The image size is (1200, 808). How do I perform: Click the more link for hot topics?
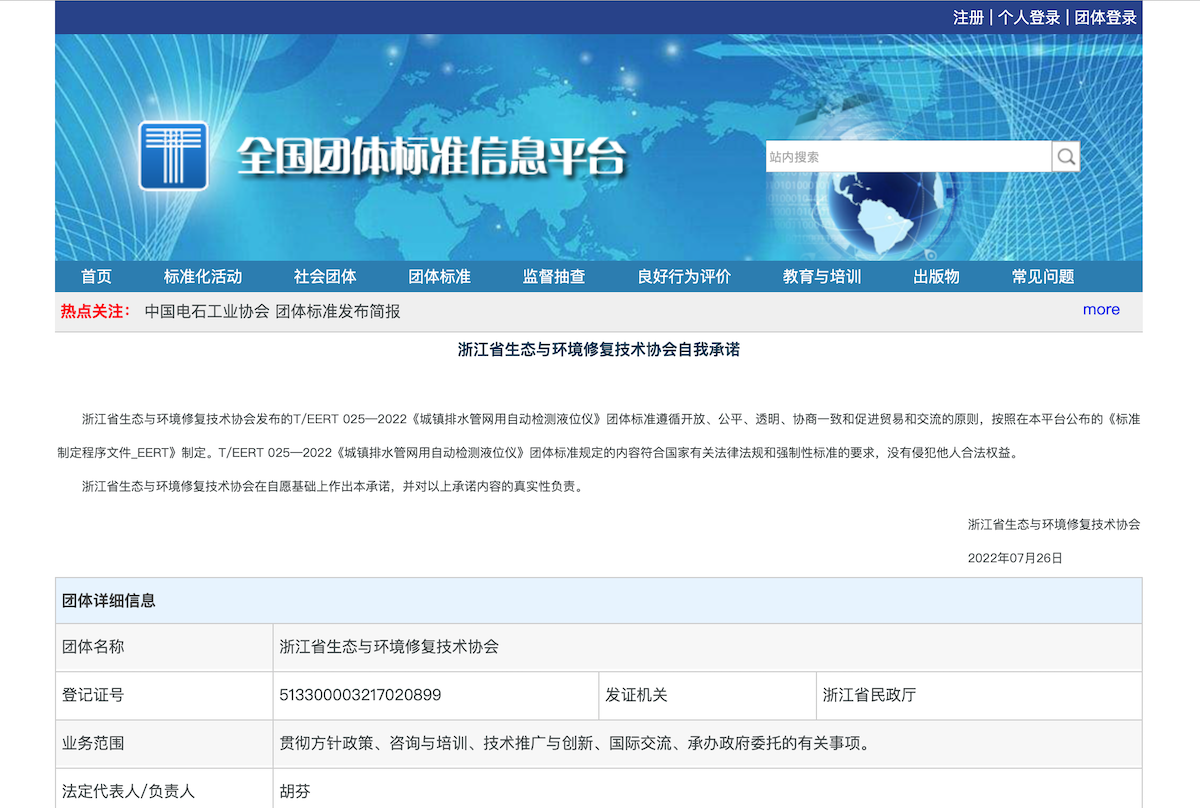click(x=1101, y=310)
